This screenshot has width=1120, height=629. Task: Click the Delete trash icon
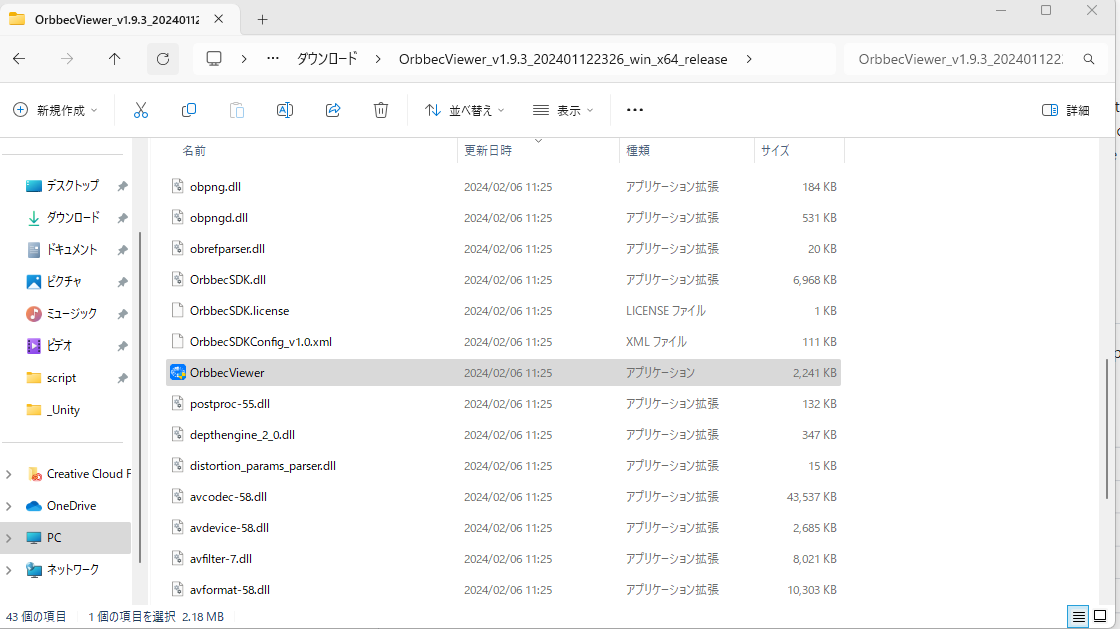pyautogui.click(x=381, y=110)
